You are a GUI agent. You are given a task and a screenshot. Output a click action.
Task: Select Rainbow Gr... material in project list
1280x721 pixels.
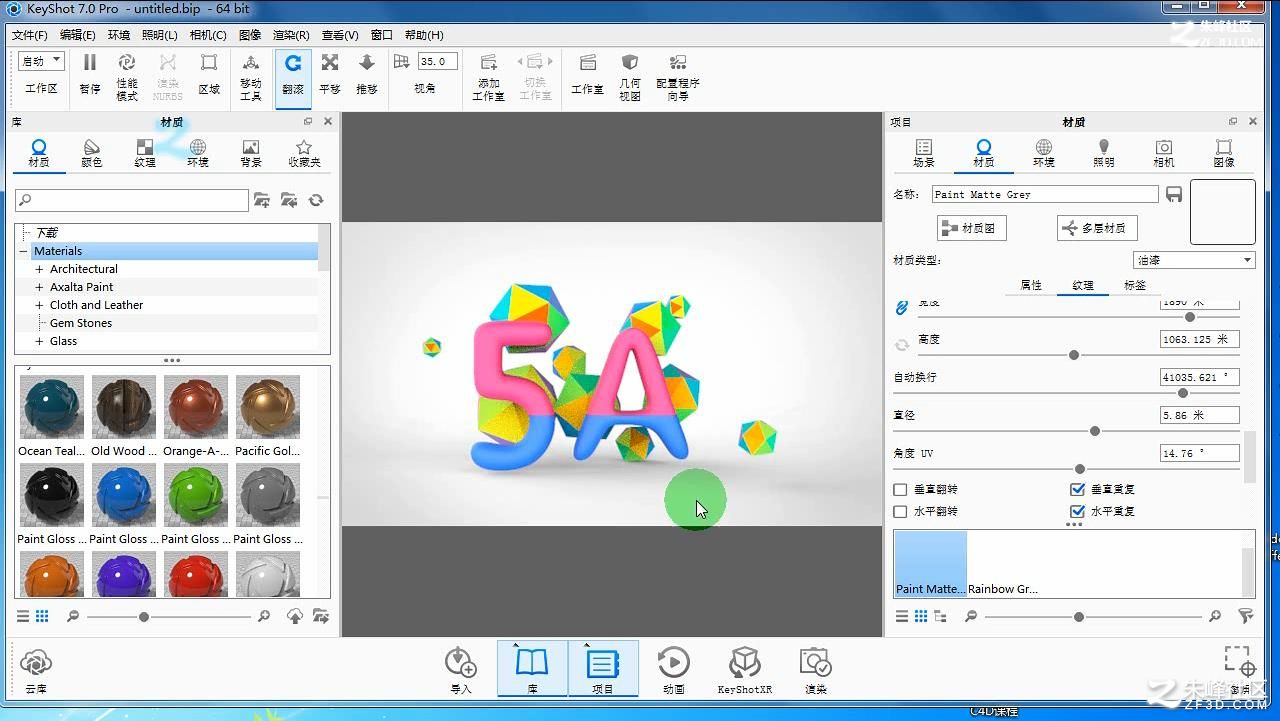point(1003,565)
